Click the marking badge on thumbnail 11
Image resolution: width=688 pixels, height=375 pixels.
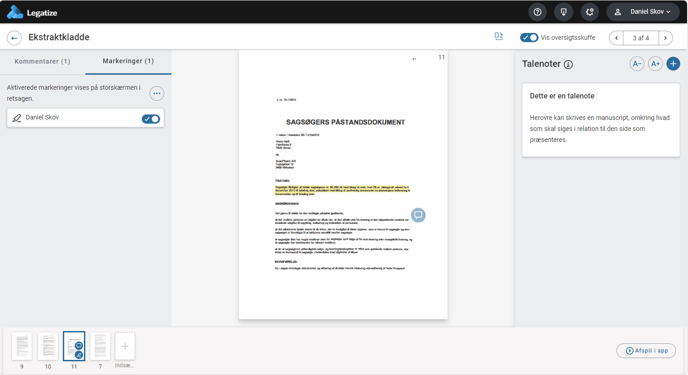click(x=79, y=355)
